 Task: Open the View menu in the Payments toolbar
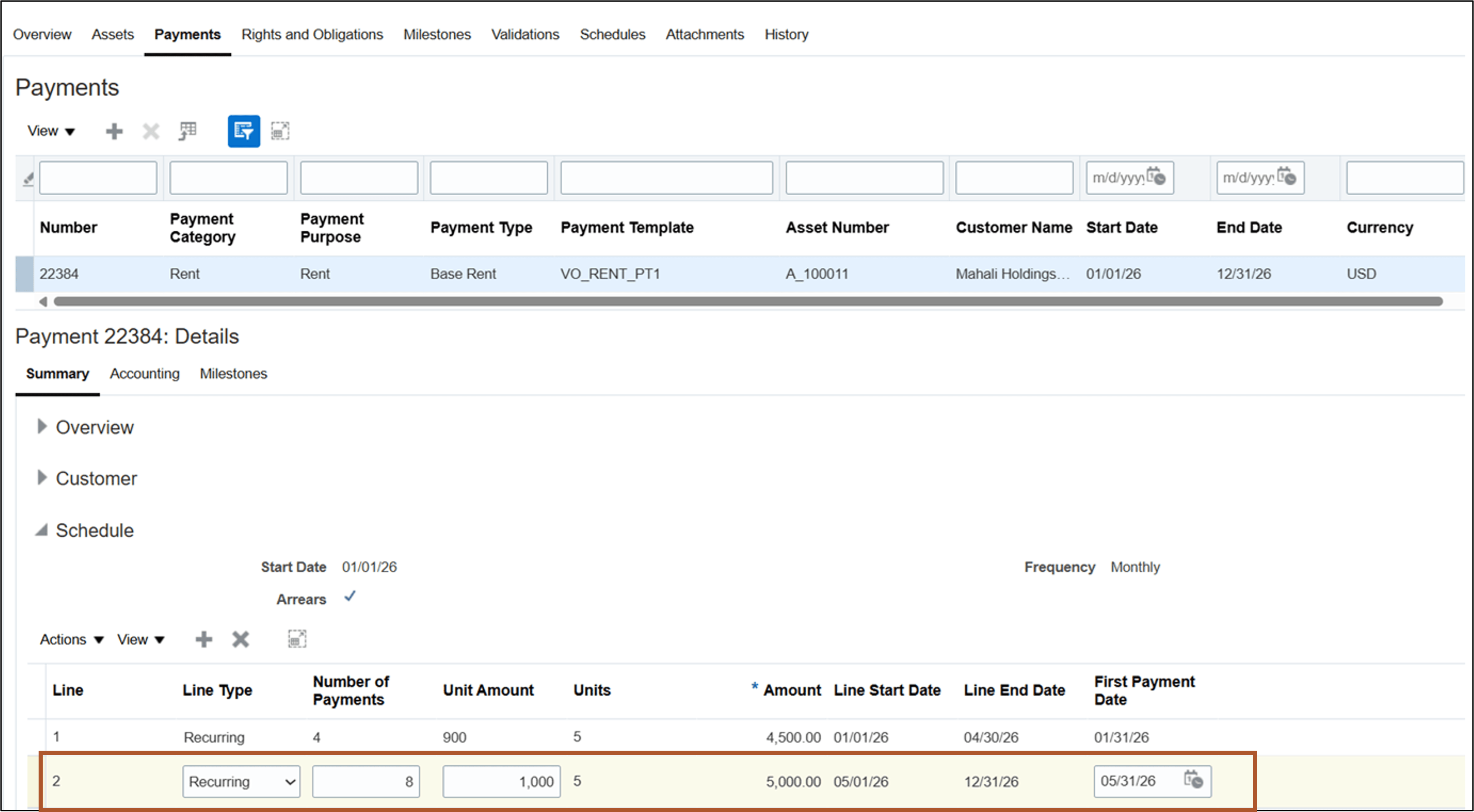(x=51, y=131)
